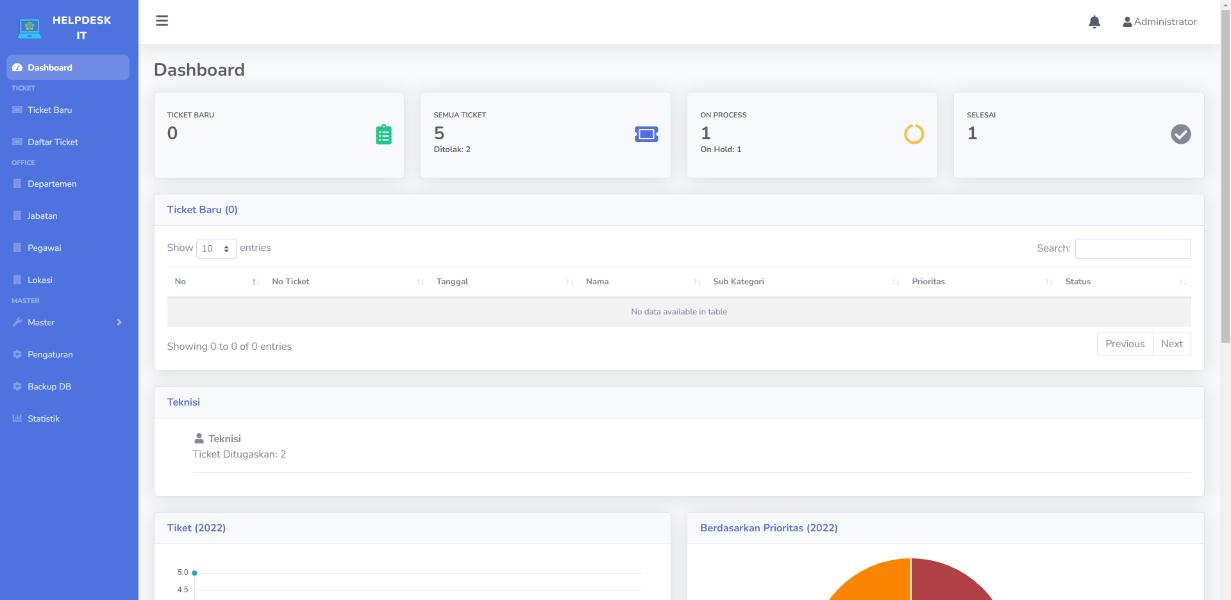Click the 'Tiket (2022)' chart heading
Screen dimensions: 1231x600
coord(196,528)
